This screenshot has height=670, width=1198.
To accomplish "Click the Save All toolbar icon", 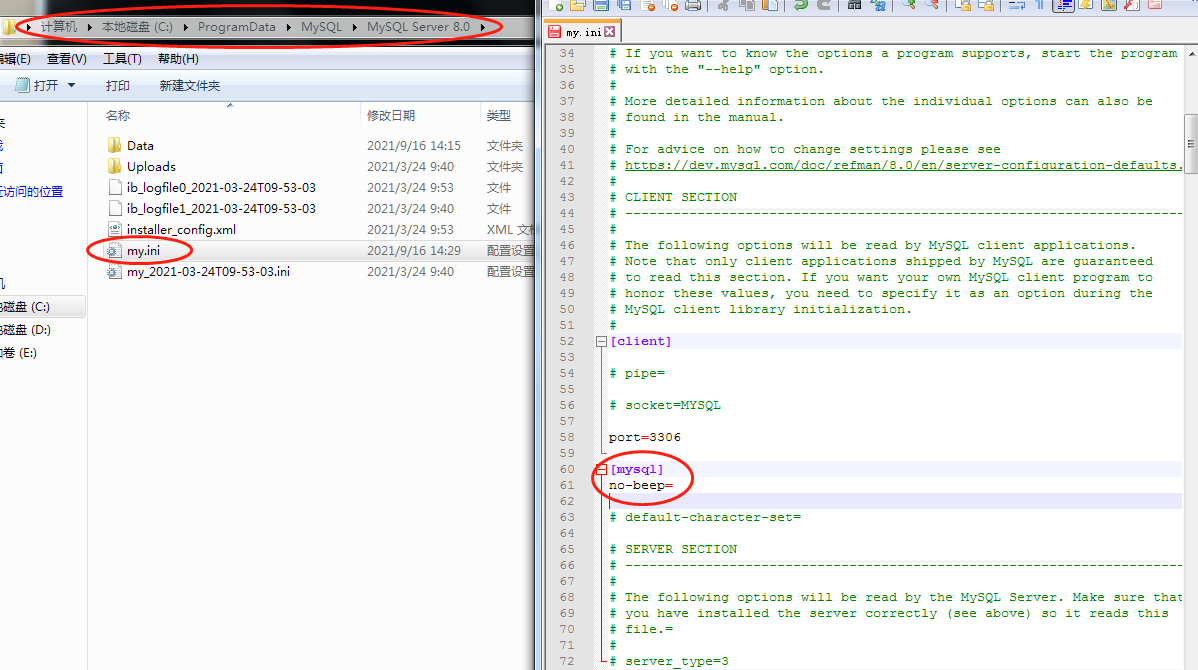I will 622,7.
